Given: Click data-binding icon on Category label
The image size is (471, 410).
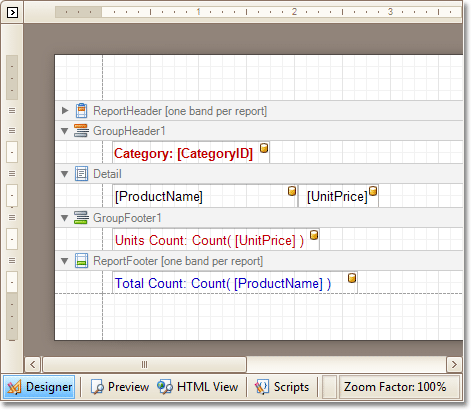Looking at the screenshot, I should [264, 148].
